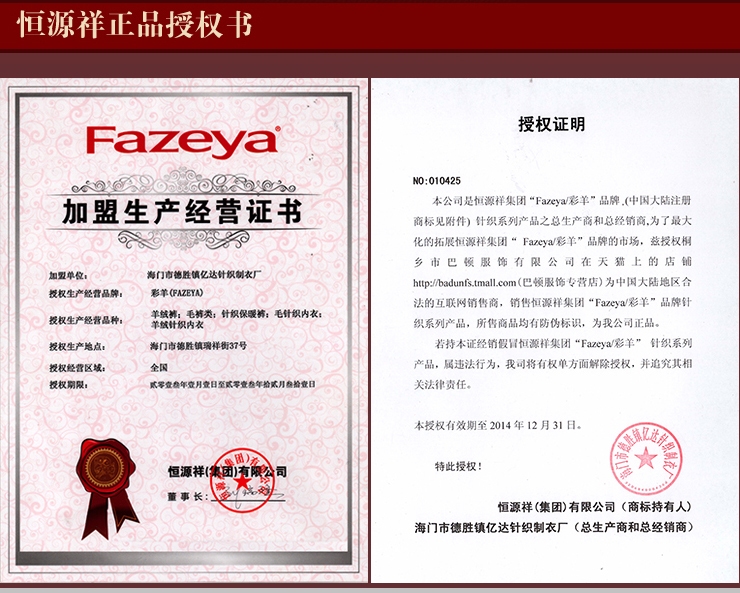
Task: Click the 加盟单位 label
Action: point(68,276)
